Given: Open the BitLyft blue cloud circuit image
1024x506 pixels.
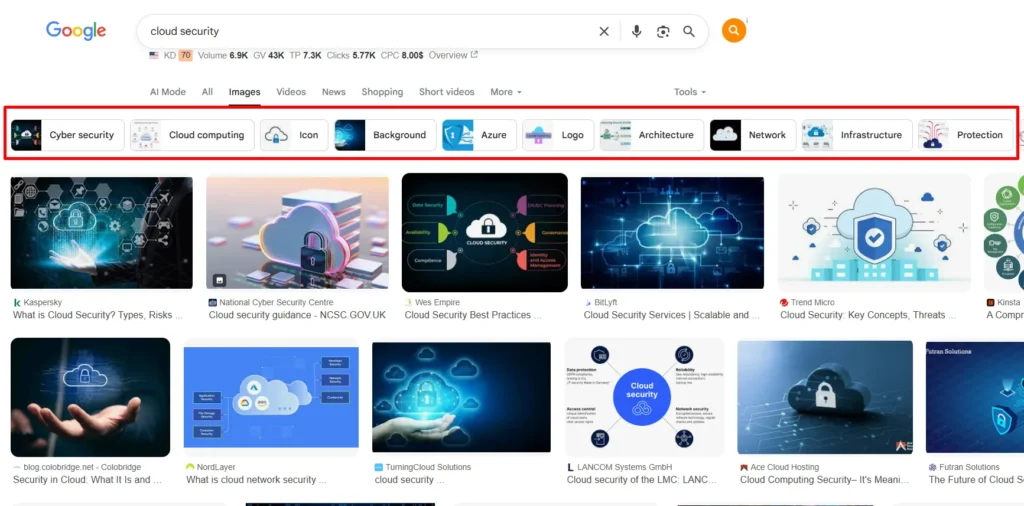Looking at the screenshot, I should 672,233.
